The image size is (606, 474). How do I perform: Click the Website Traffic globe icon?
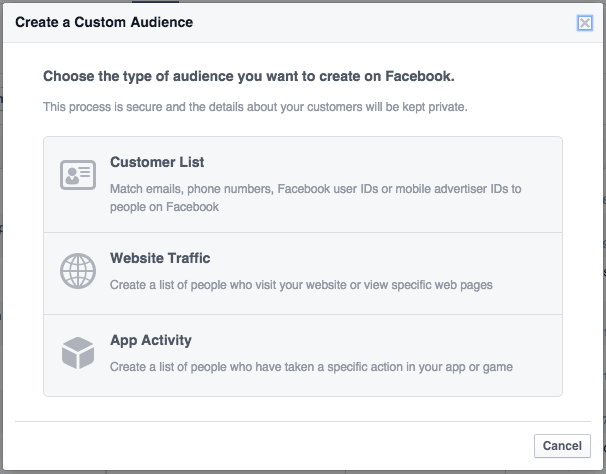point(77,271)
